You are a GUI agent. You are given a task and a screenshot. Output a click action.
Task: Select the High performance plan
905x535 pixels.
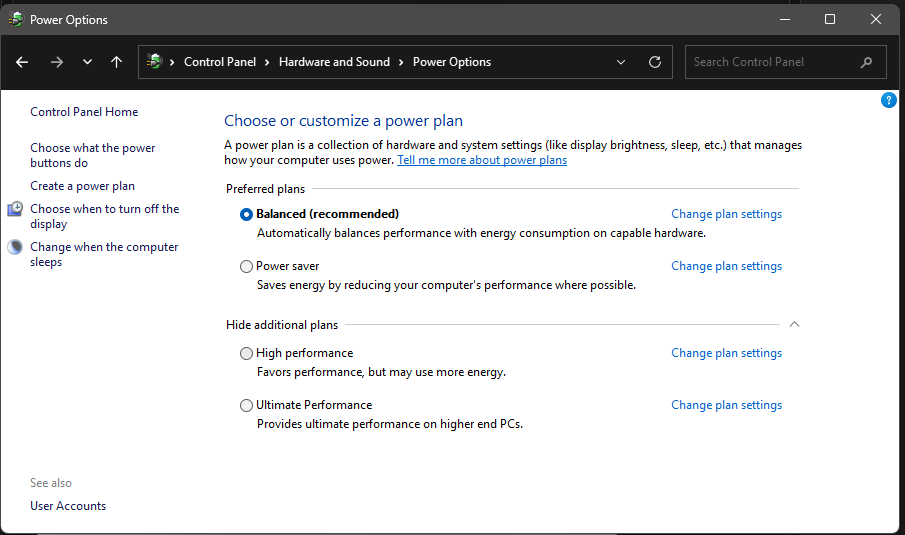click(247, 353)
